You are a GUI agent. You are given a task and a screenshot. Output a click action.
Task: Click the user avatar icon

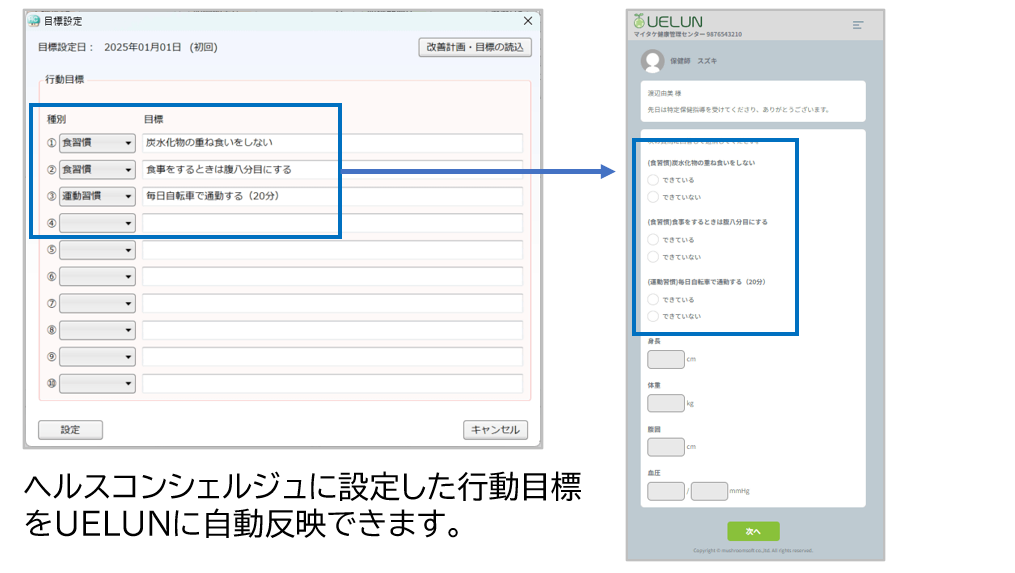point(652,61)
